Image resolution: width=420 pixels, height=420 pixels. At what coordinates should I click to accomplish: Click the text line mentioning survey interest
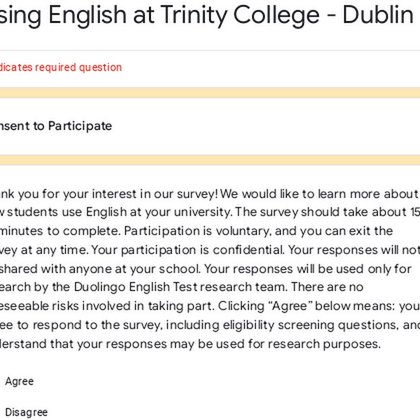(x=209, y=194)
